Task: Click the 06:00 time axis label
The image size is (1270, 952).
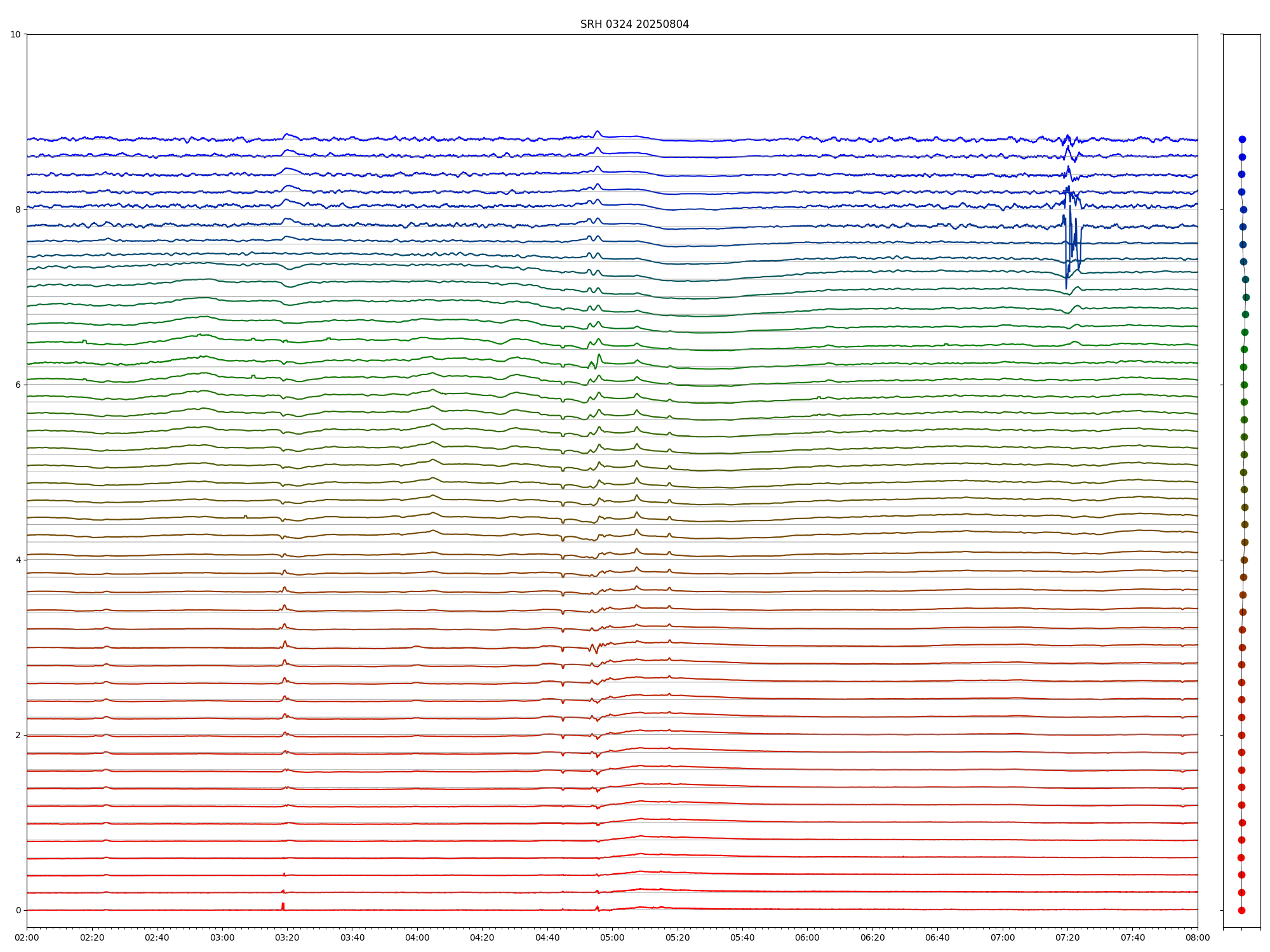Action: tap(807, 937)
